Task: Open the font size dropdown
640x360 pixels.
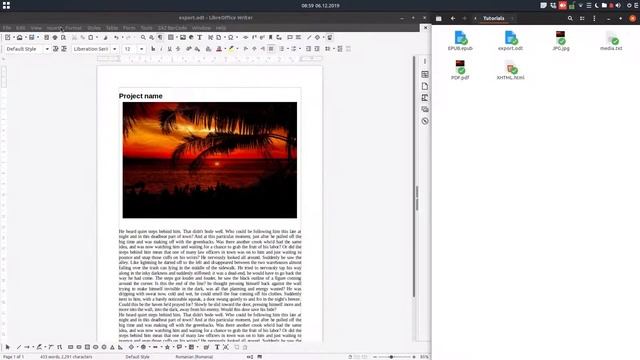Action: click(142, 49)
